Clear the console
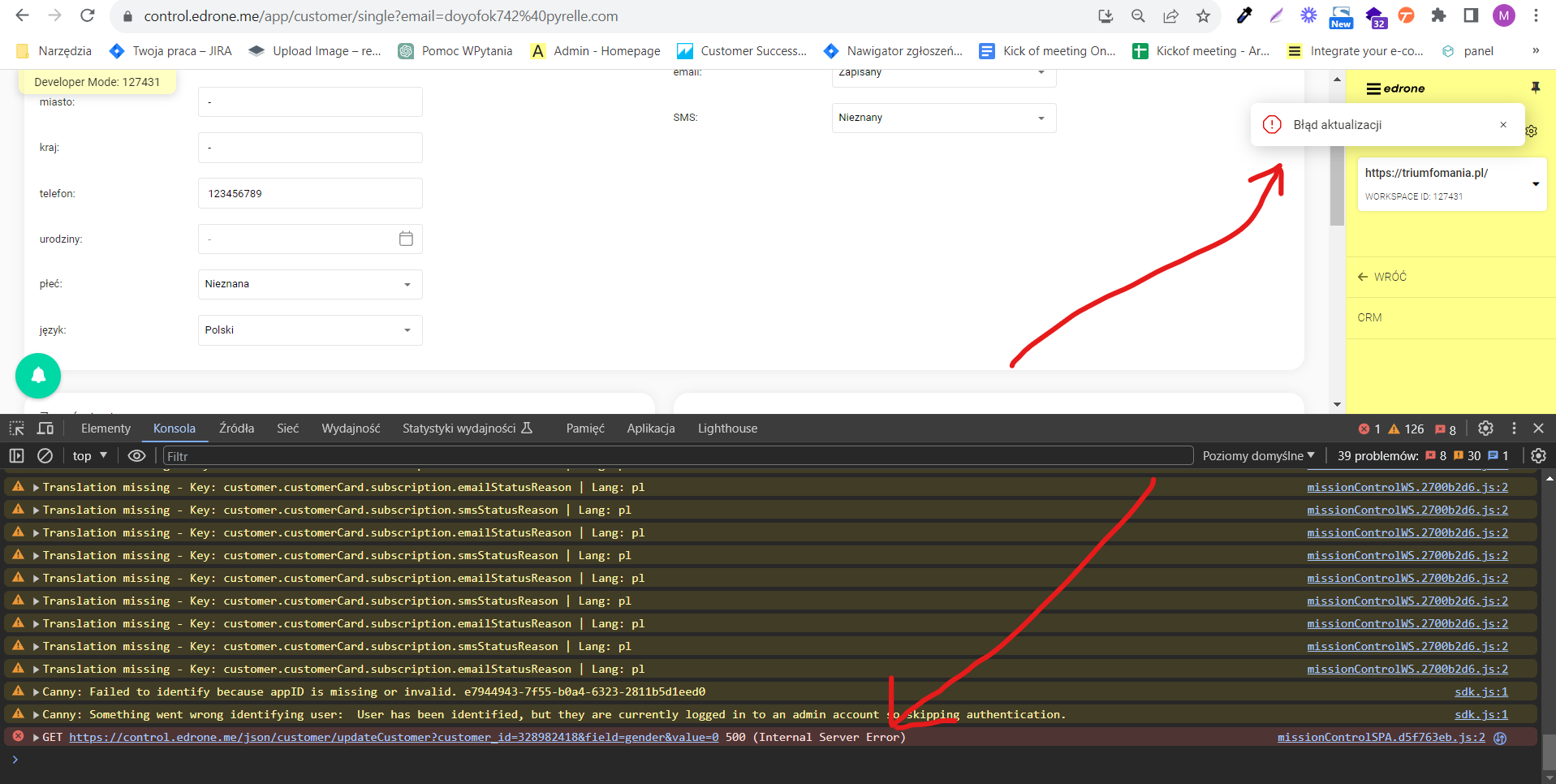Image resolution: width=1556 pixels, height=784 pixels. [x=45, y=456]
